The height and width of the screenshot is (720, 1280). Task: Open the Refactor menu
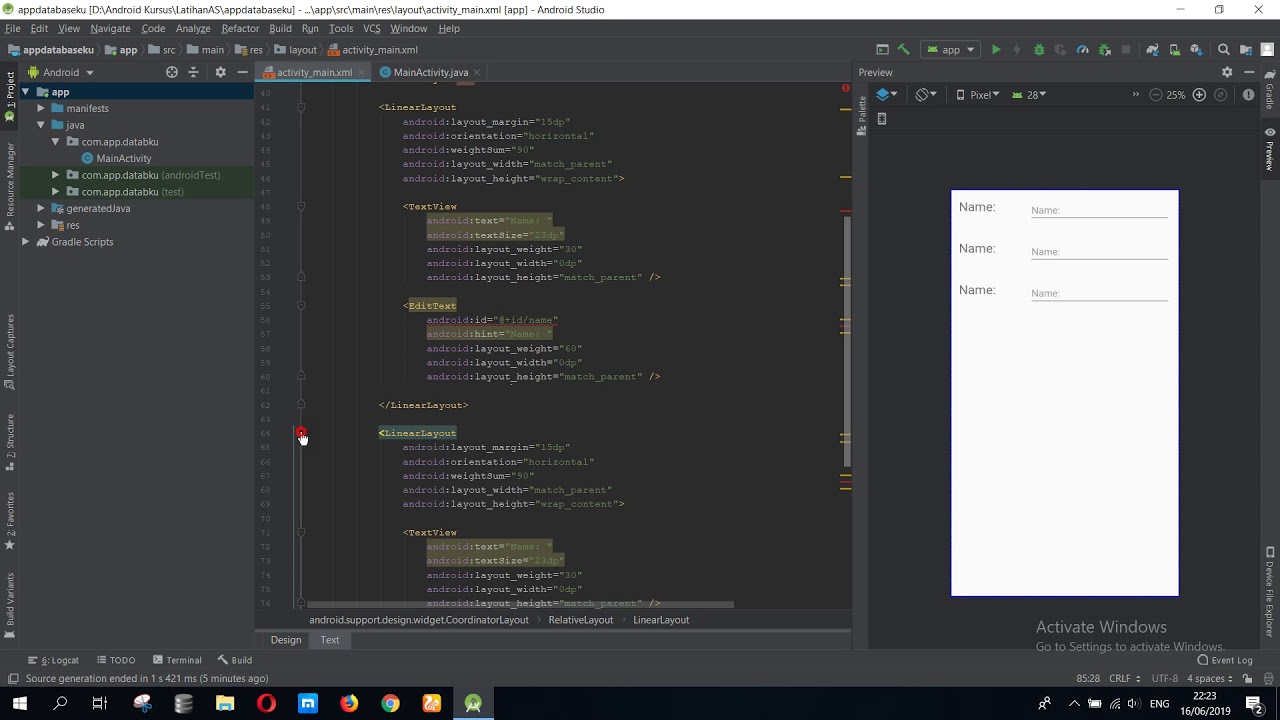pos(240,29)
